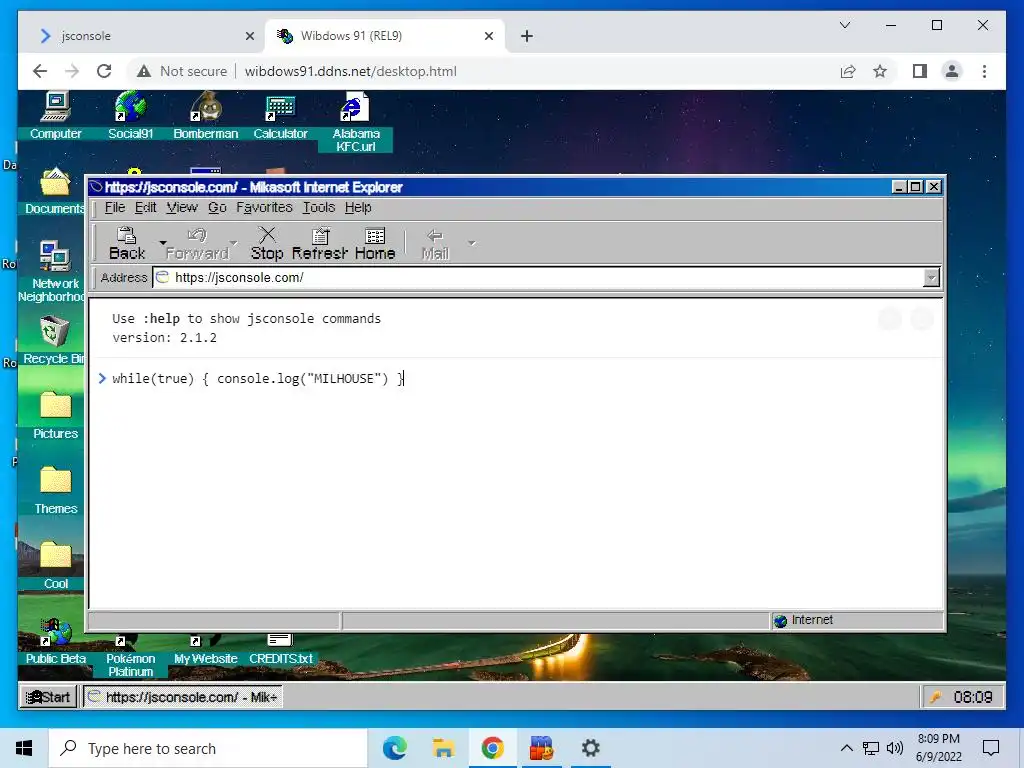This screenshot has width=1024, height=768.
Task: Click the Wibdows 91 tray clock 08:09
Action: pos(972,697)
